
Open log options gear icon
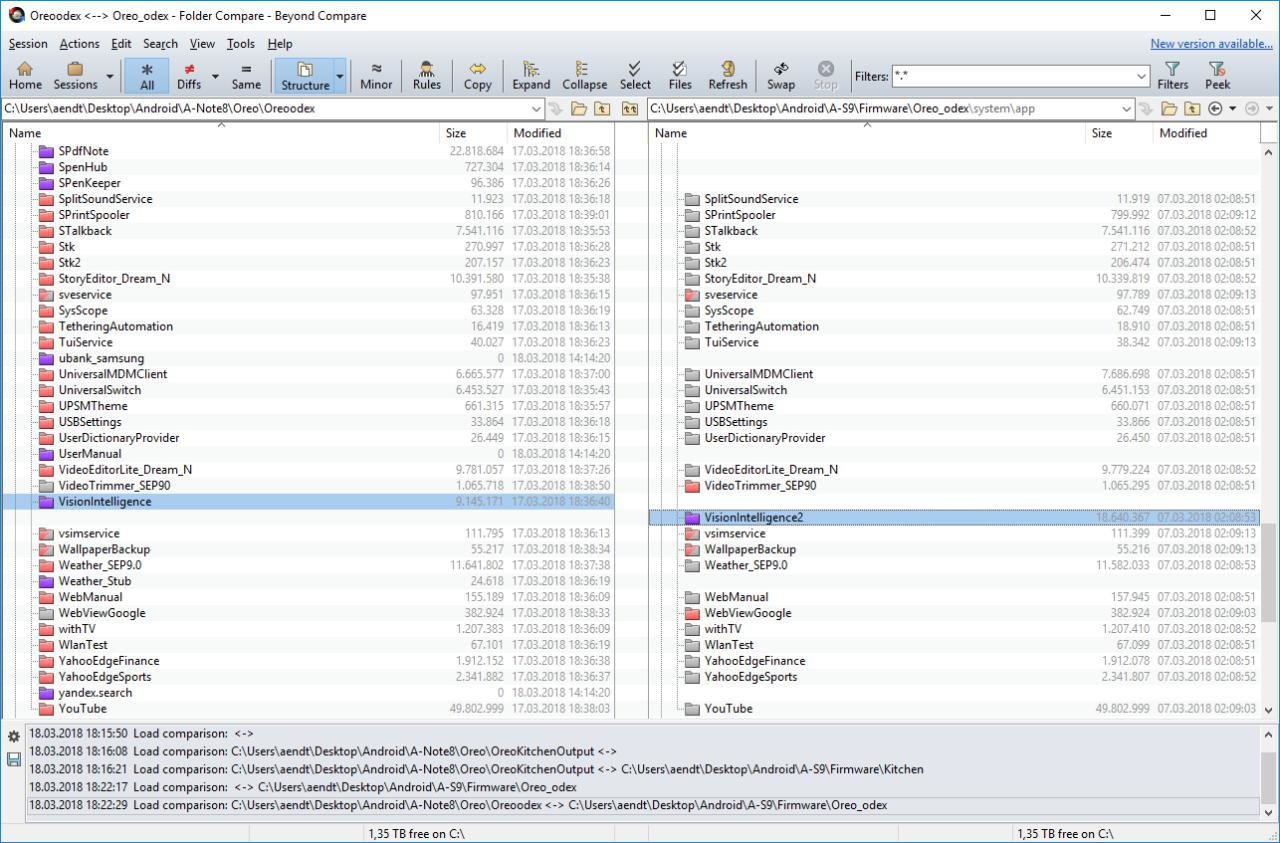coord(14,737)
